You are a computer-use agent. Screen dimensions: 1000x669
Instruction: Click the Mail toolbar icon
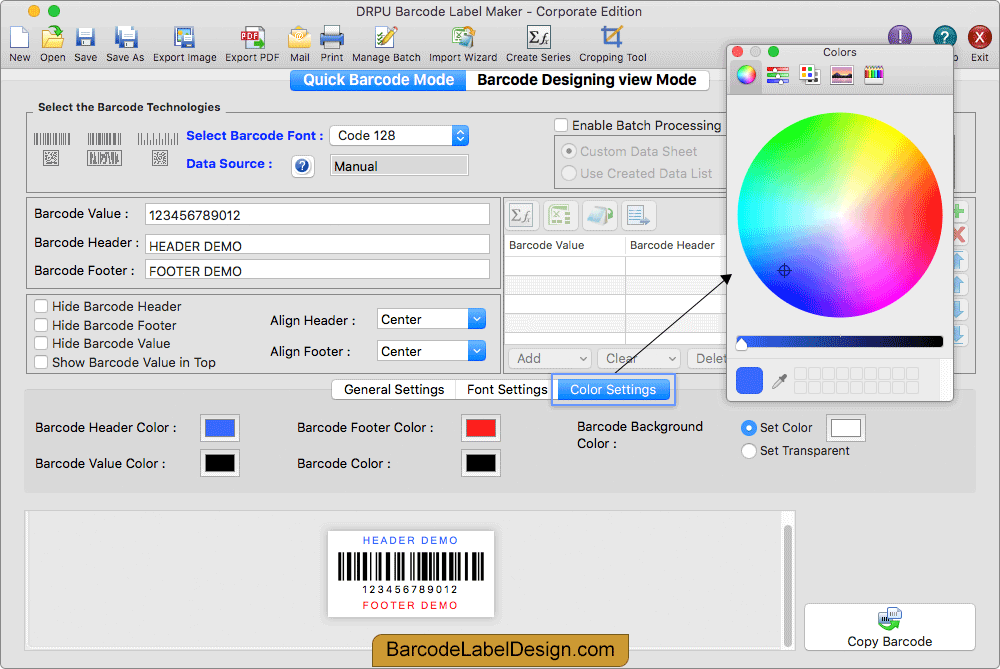299,38
